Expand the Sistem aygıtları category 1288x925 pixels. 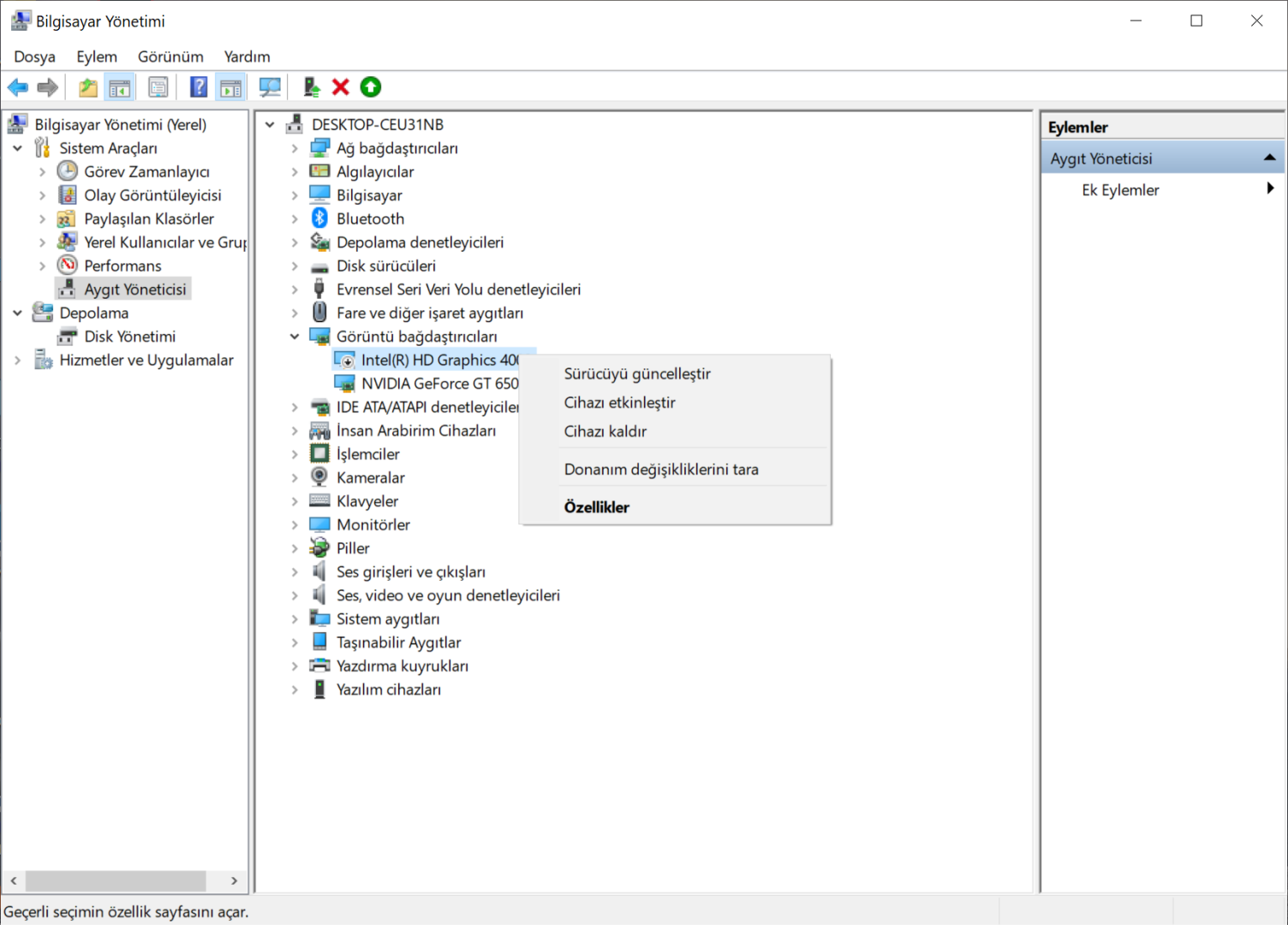click(x=295, y=619)
